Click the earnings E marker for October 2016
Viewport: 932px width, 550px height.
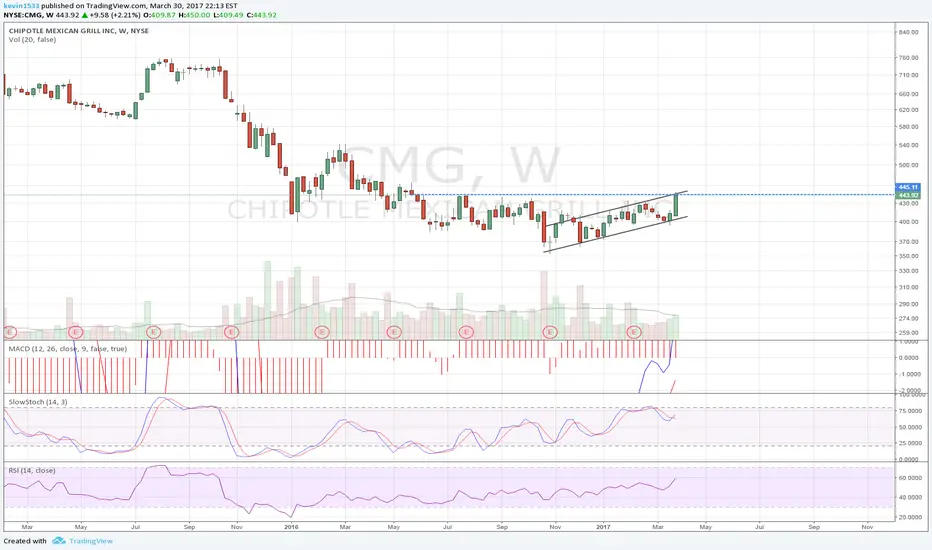coord(550,332)
